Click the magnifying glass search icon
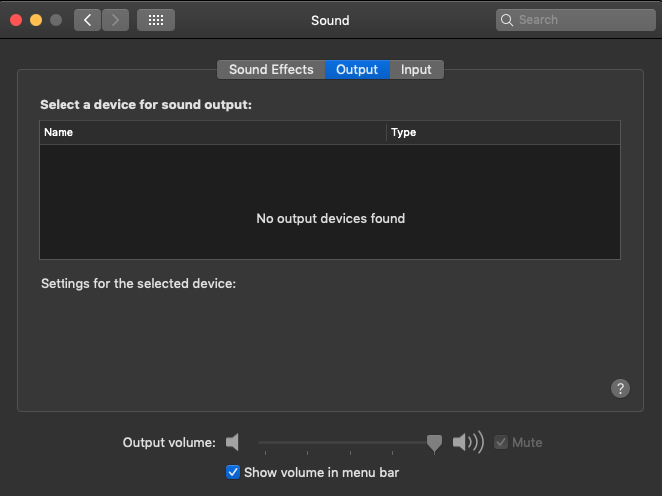The height and width of the screenshot is (496, 662). (x=509, y=20)
